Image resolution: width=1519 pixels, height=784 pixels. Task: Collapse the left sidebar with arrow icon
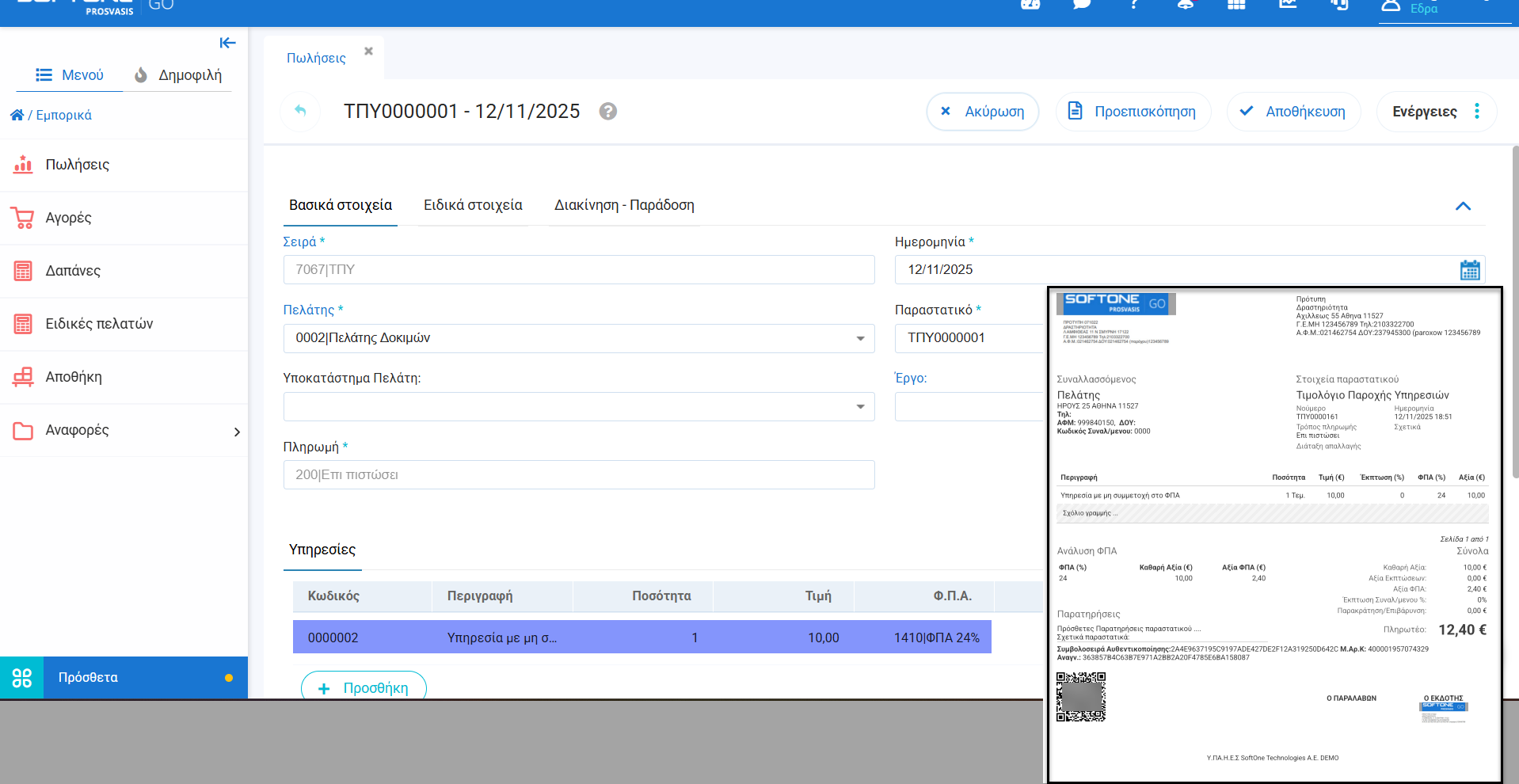point(227,43)
